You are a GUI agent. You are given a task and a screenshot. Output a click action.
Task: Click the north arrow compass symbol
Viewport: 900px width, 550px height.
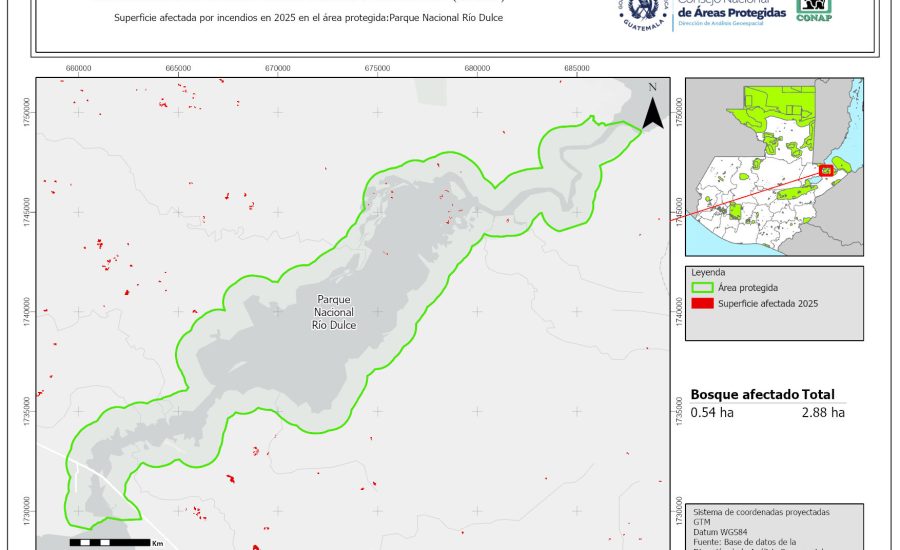pos(652,108)
